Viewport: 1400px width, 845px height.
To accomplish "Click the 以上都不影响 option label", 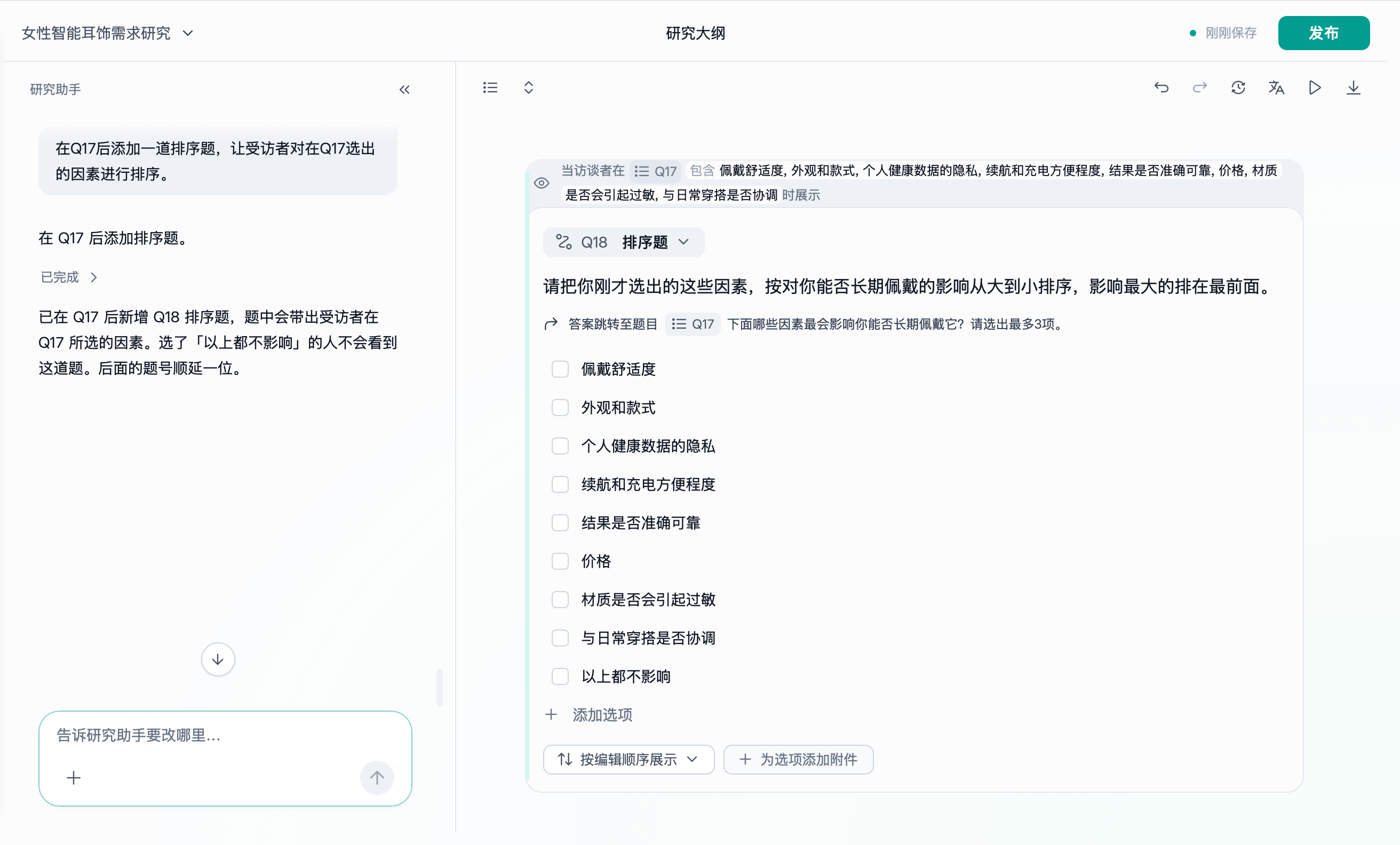I will click(x=625, y=676).
